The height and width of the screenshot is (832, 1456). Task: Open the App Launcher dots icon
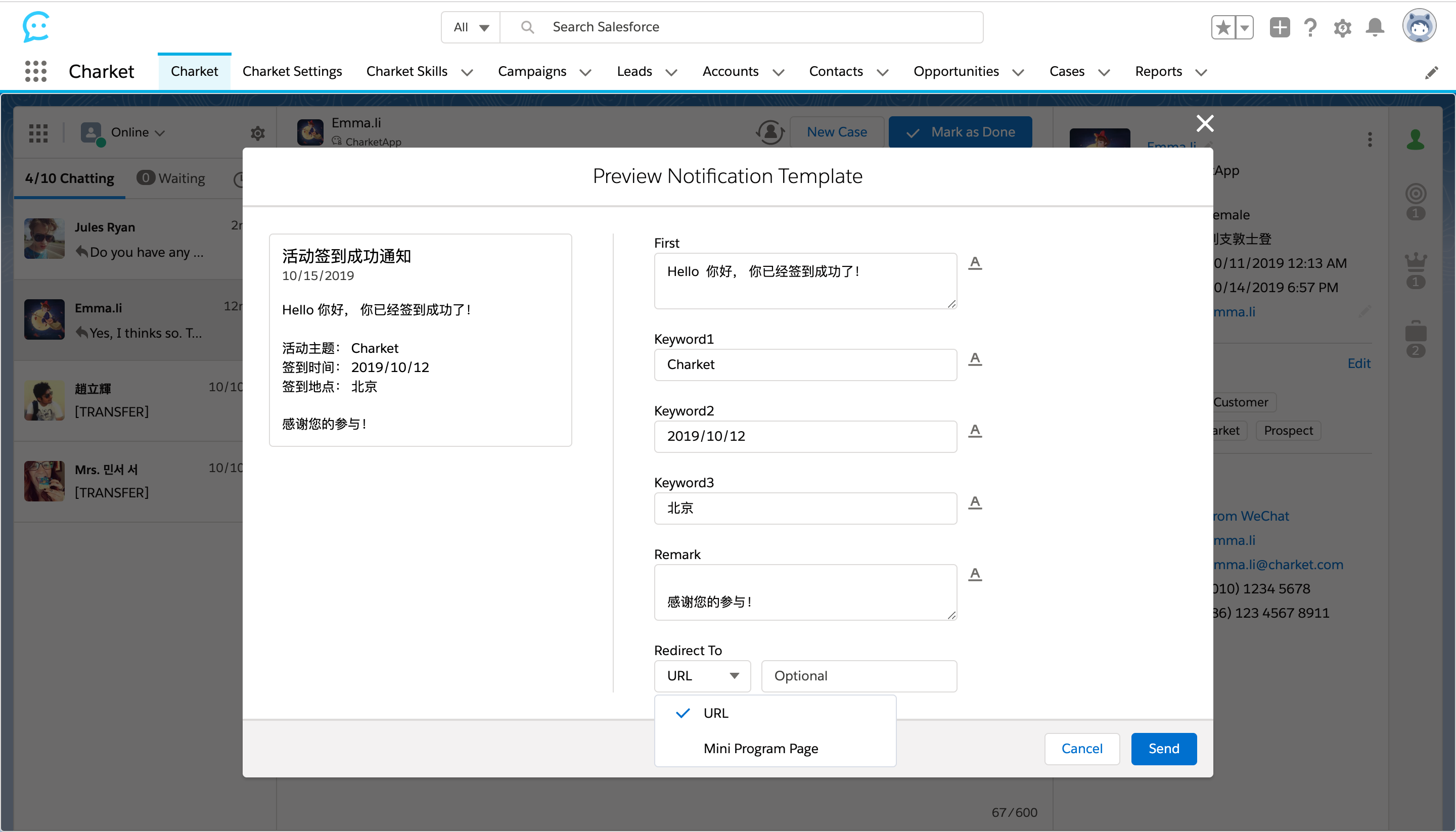[x=36, y=71]
